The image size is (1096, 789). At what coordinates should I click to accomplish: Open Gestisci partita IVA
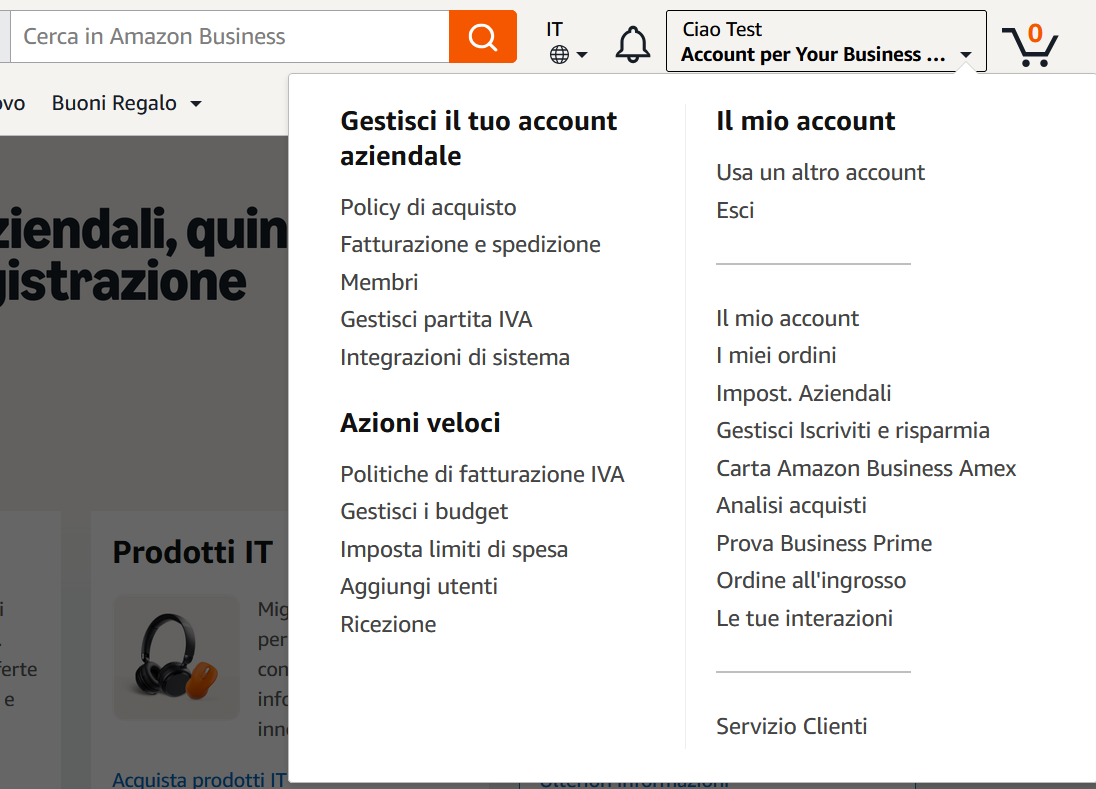tap(437, 319)
